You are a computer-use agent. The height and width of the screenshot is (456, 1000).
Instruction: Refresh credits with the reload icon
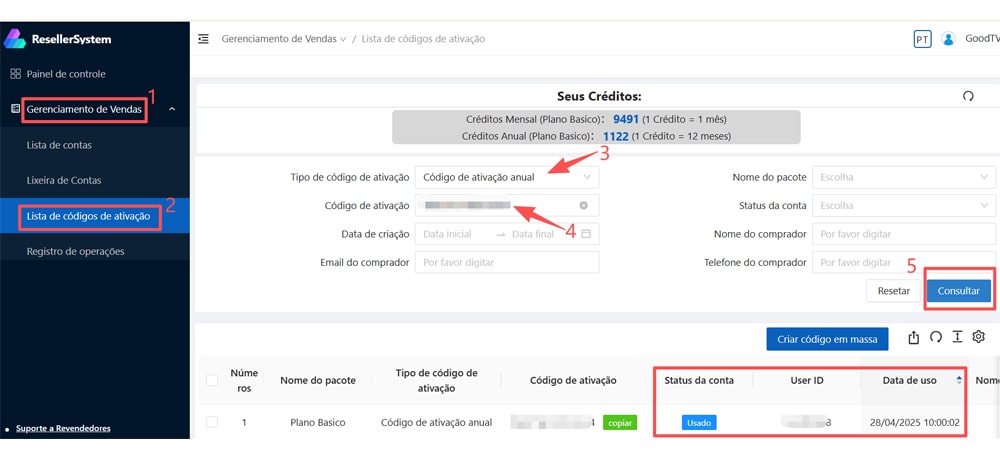[968, 96]
